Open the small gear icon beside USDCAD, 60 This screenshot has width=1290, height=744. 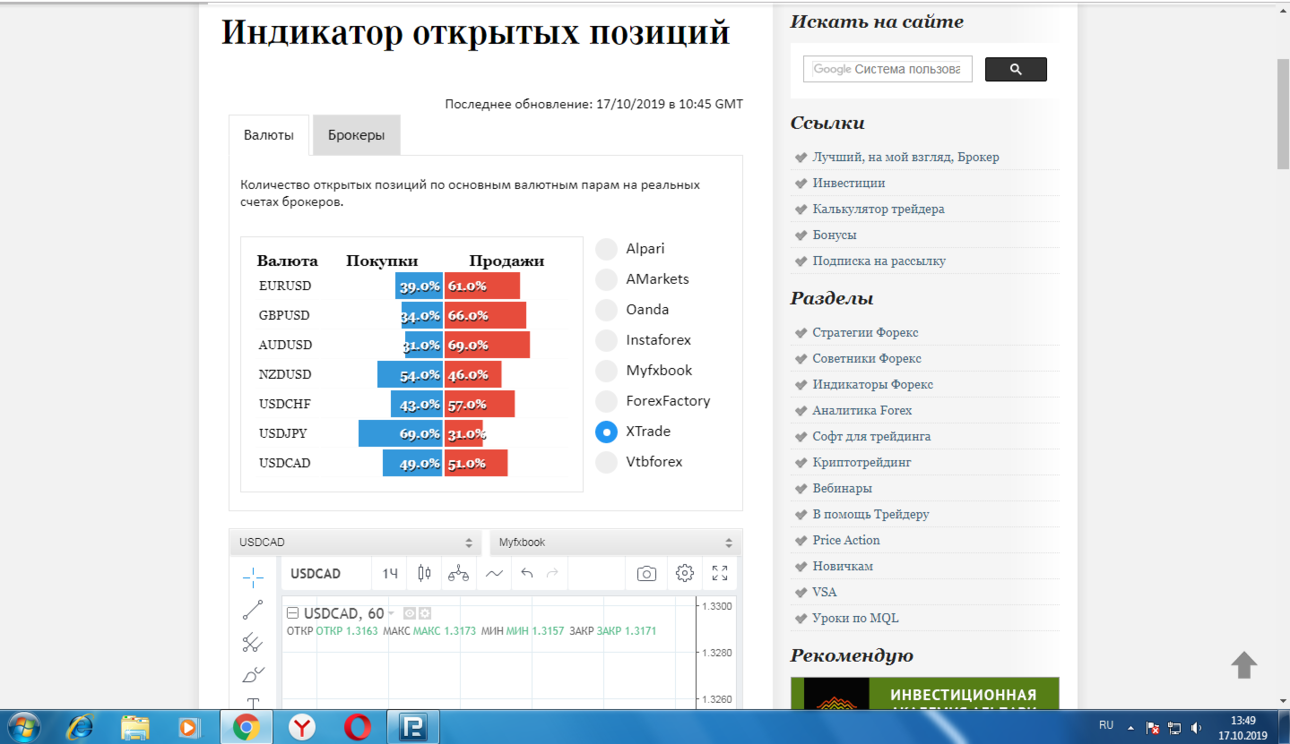pyautogui.click(x=425, y=613)
